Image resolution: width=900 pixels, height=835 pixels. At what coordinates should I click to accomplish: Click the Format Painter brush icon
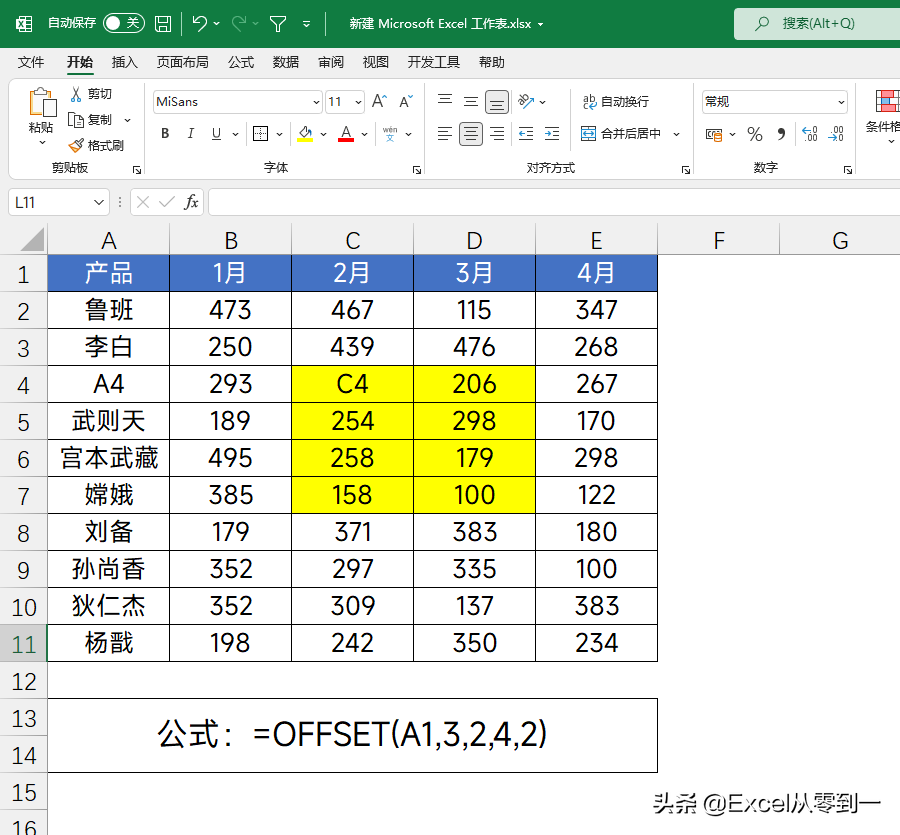point(76,145)
